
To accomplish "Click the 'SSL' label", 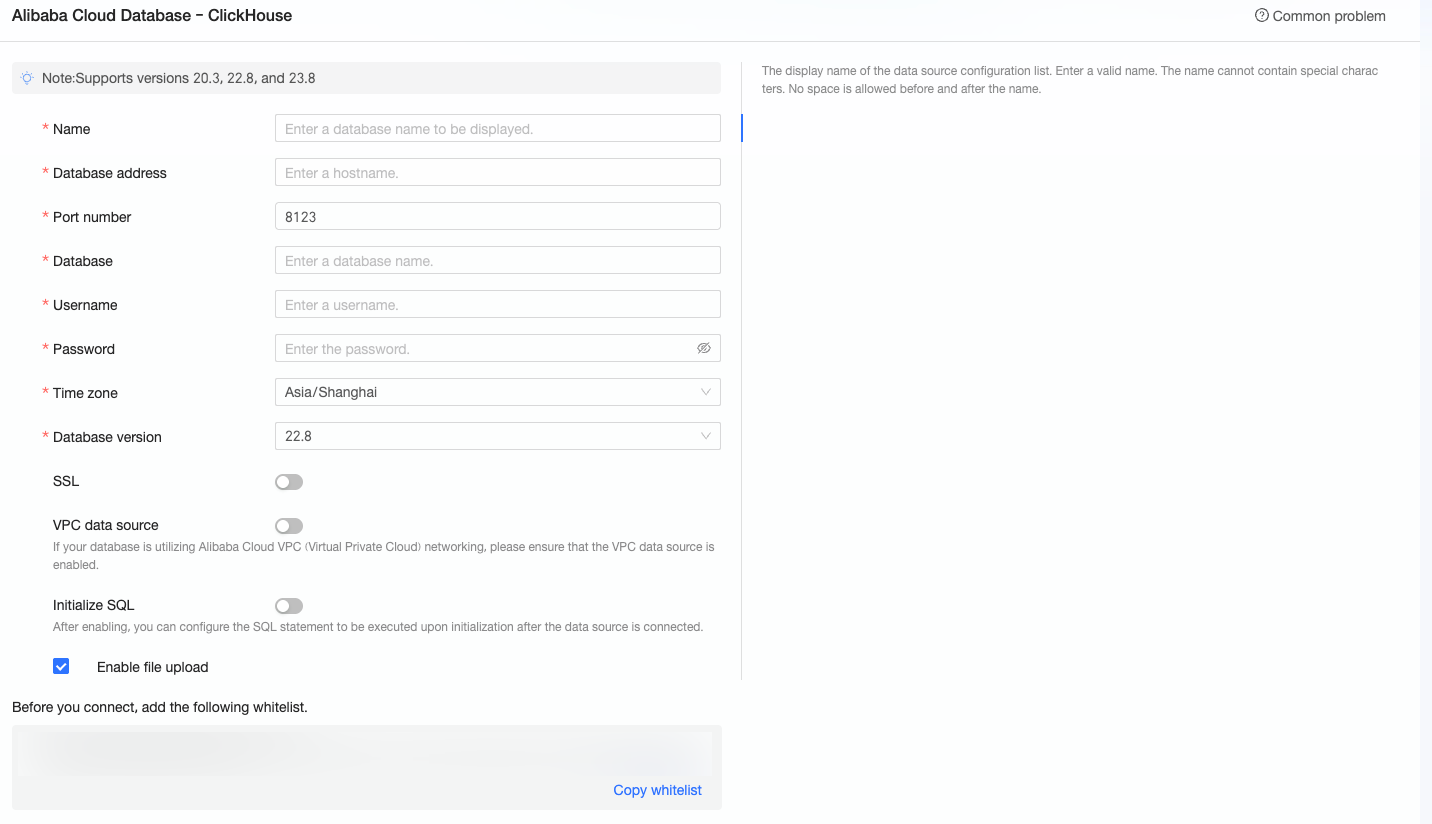I will point(66,481).
